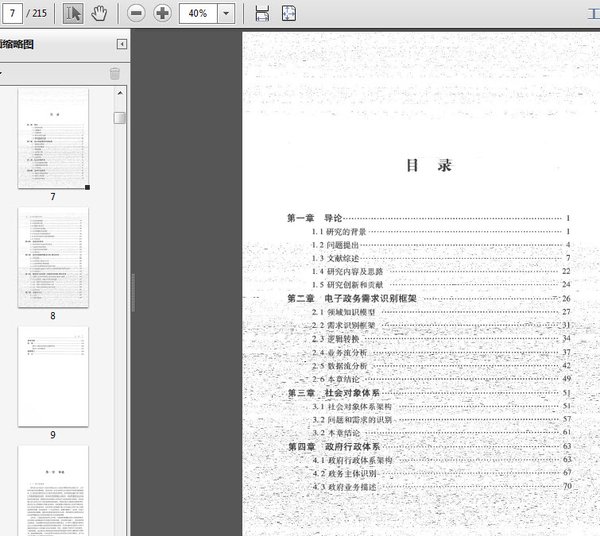Click the thumbnails panel title label
The width and height of the screenshot is (600, 536).
[x=17, y=44]
